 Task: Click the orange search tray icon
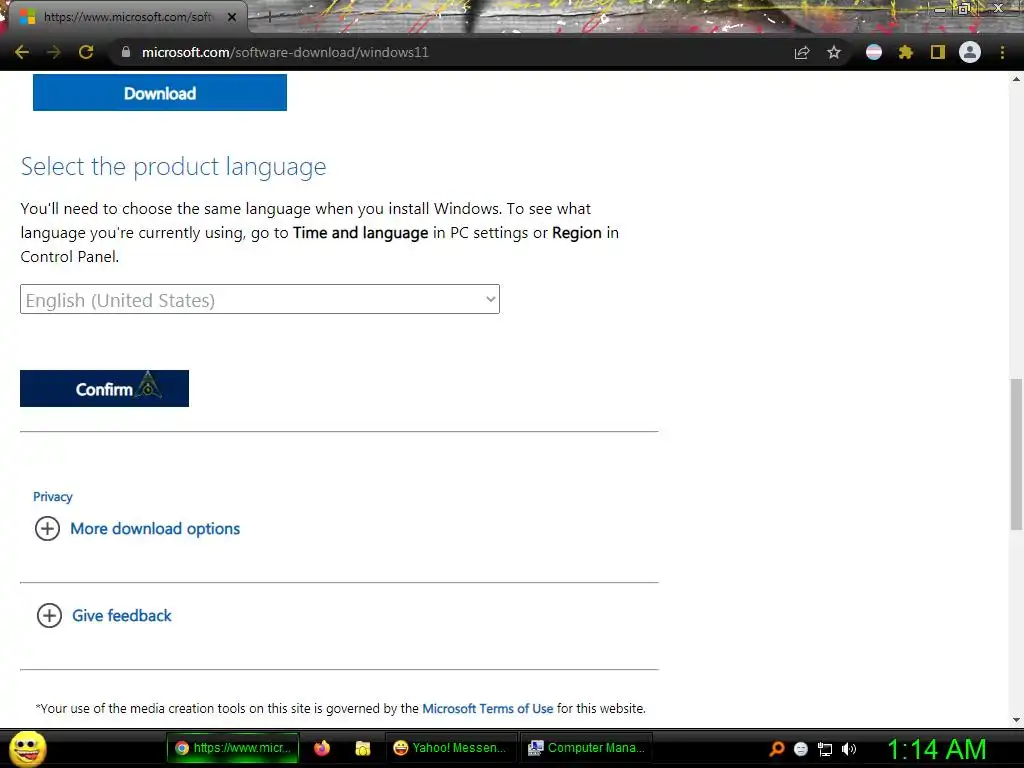click(776, 749)
